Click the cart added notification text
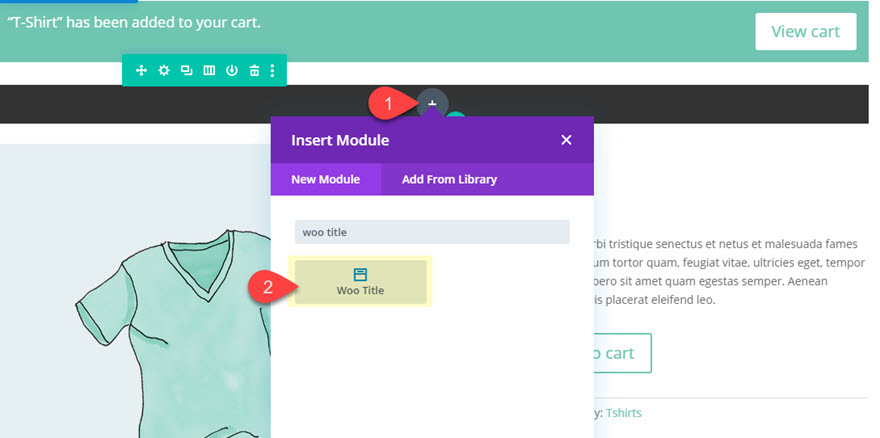The width and height of the screenshot is (880, 438). point(134,23)
